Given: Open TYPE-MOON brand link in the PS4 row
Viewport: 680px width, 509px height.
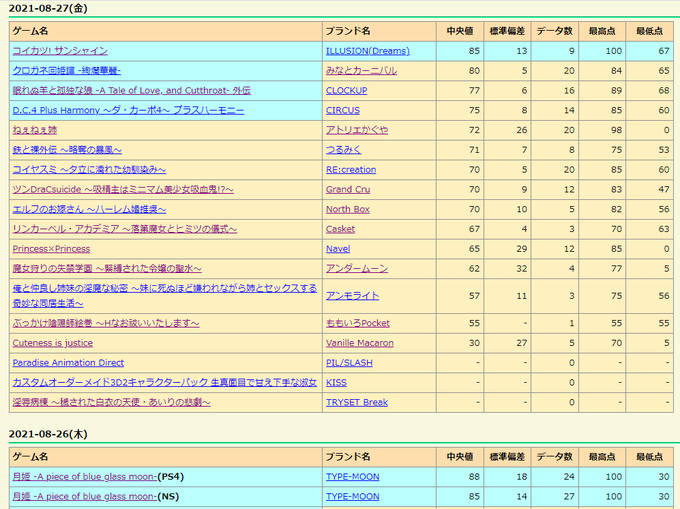Looking at the screenshot, I should point(353,476).
